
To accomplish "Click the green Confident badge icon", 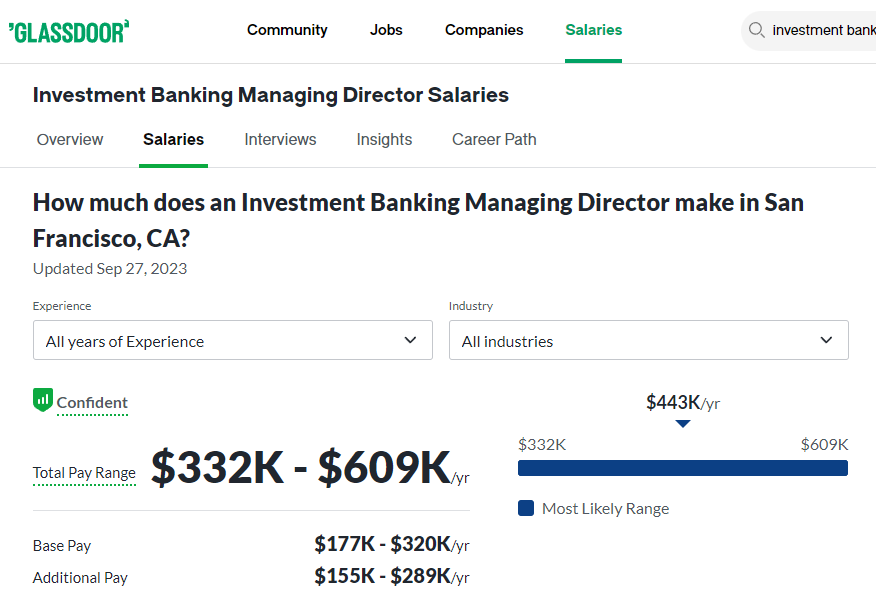I will (43, 400).
